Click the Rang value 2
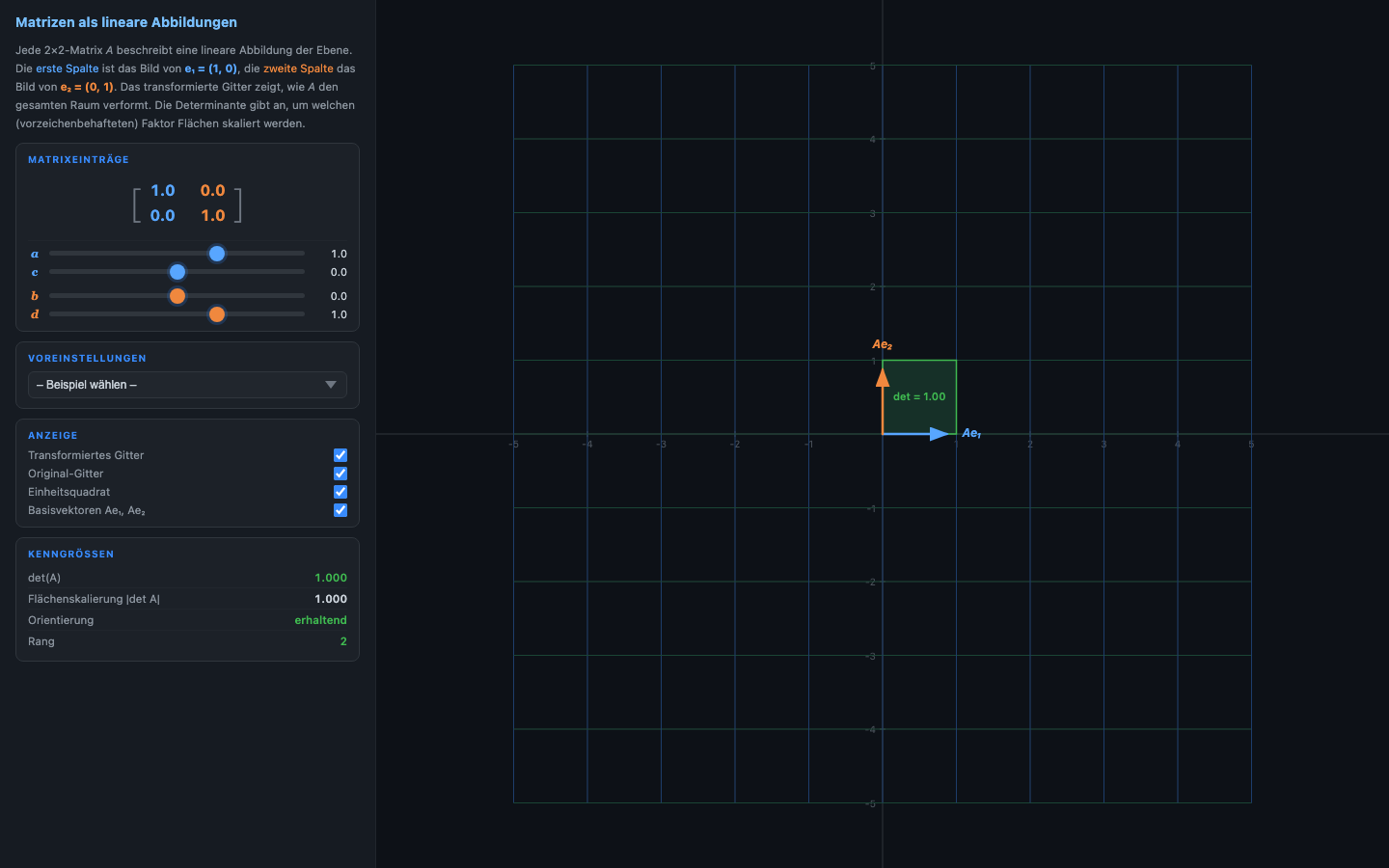Viewport: 1389px width, 868px height. coord(343,641)
